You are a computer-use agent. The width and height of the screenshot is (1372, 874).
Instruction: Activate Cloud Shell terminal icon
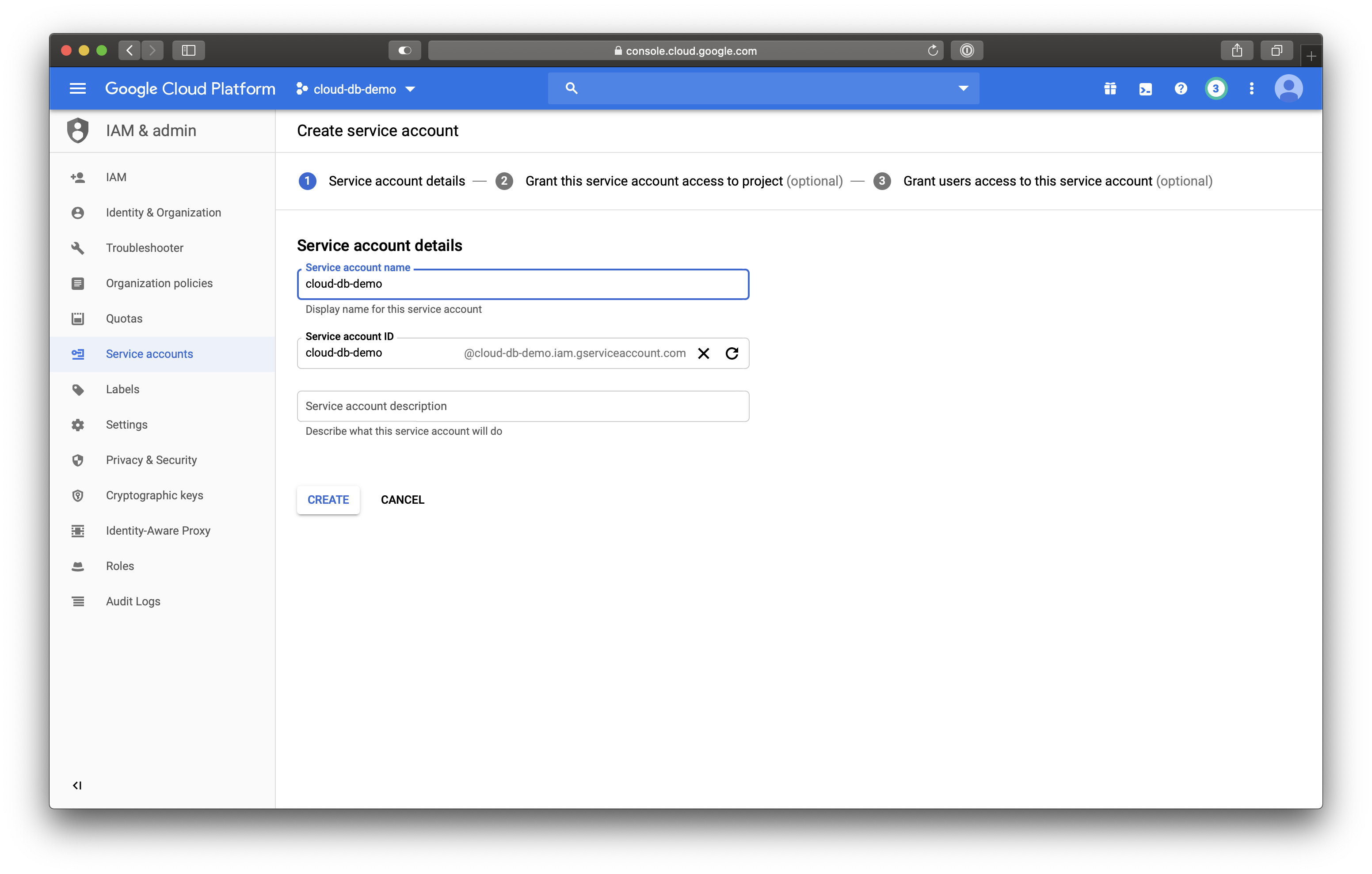click(x=1145, y=89)
